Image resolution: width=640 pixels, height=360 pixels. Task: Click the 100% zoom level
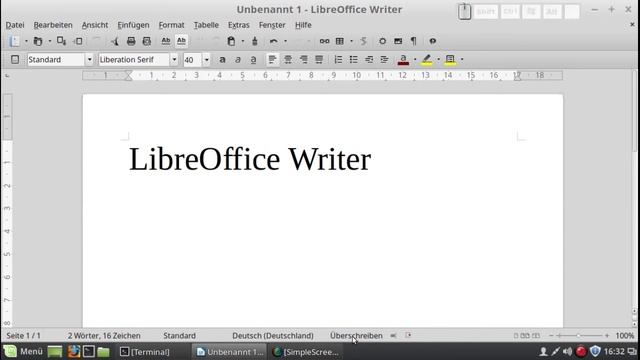pyautogui.click(x=625, y=336)
